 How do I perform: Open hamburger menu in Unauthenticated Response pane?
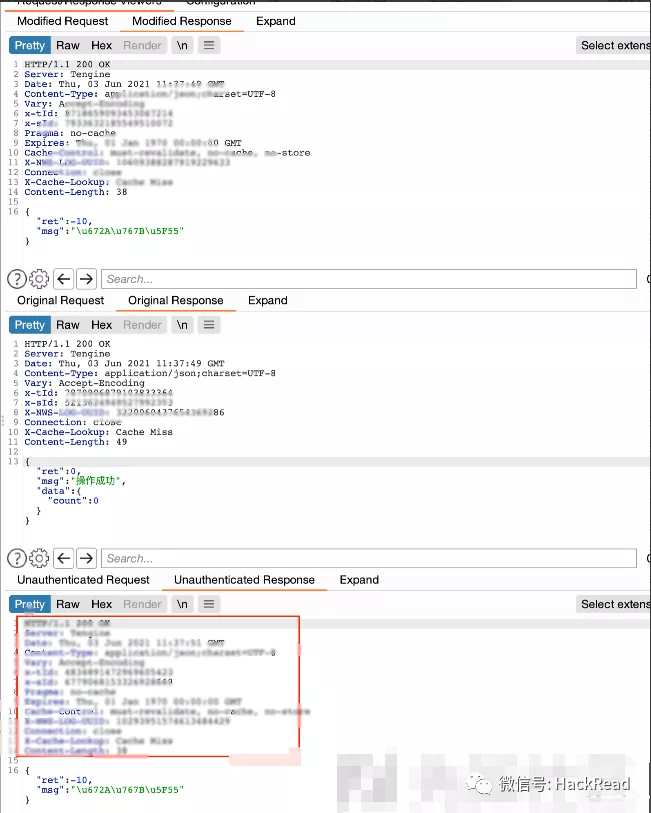(209, 605)
